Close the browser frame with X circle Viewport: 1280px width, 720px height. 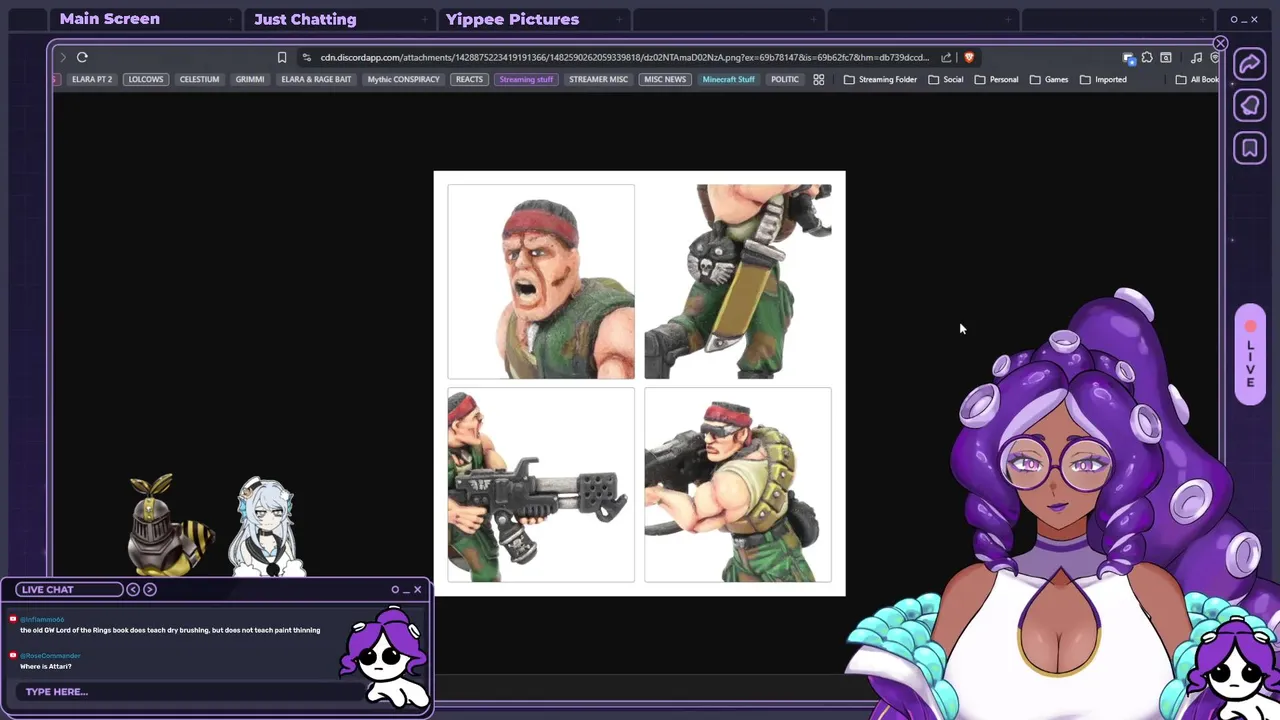[1220, 43]
